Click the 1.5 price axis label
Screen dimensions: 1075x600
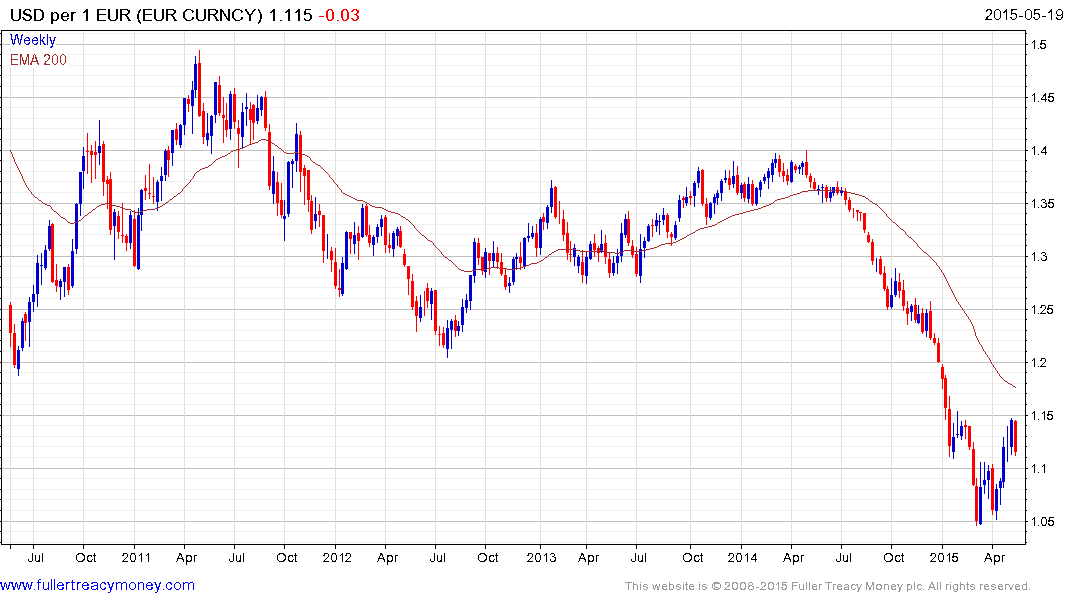click(x=1039, y=45)
